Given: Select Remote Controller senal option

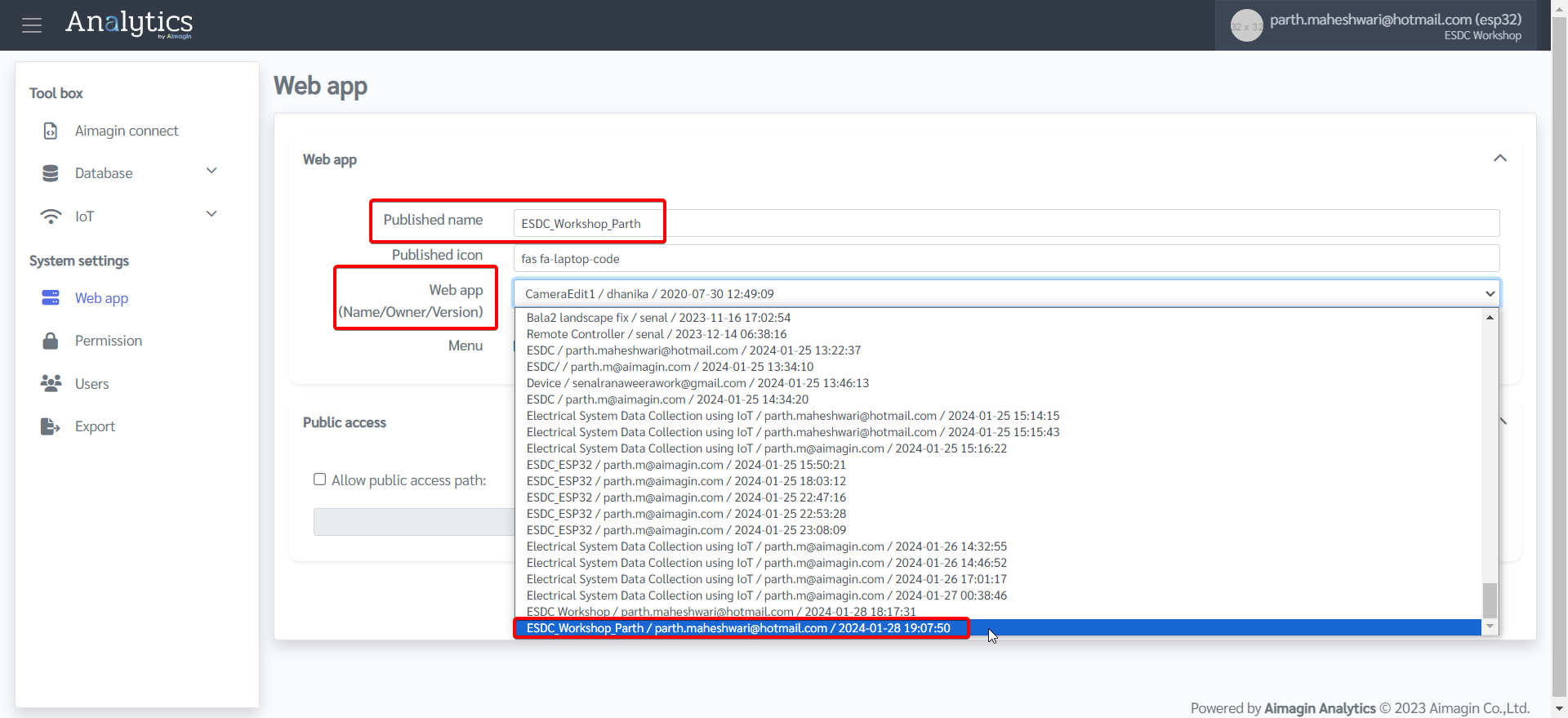Looking at the screenshot, I should (x=998, y=334).
